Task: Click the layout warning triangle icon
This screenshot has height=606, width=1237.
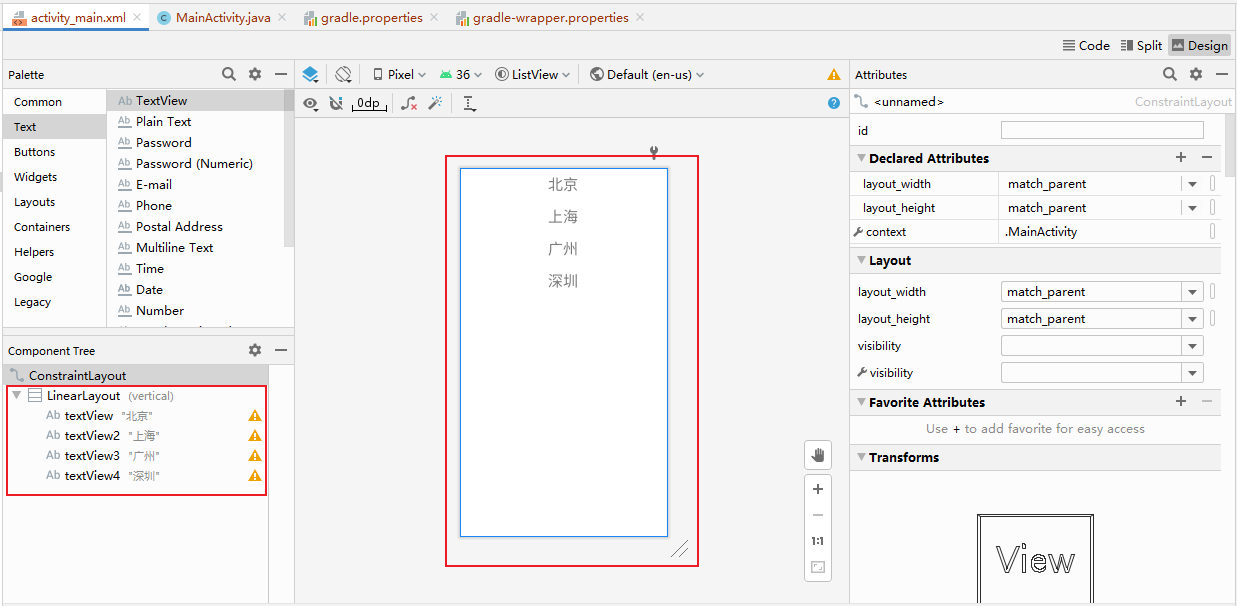Action: 834,74
